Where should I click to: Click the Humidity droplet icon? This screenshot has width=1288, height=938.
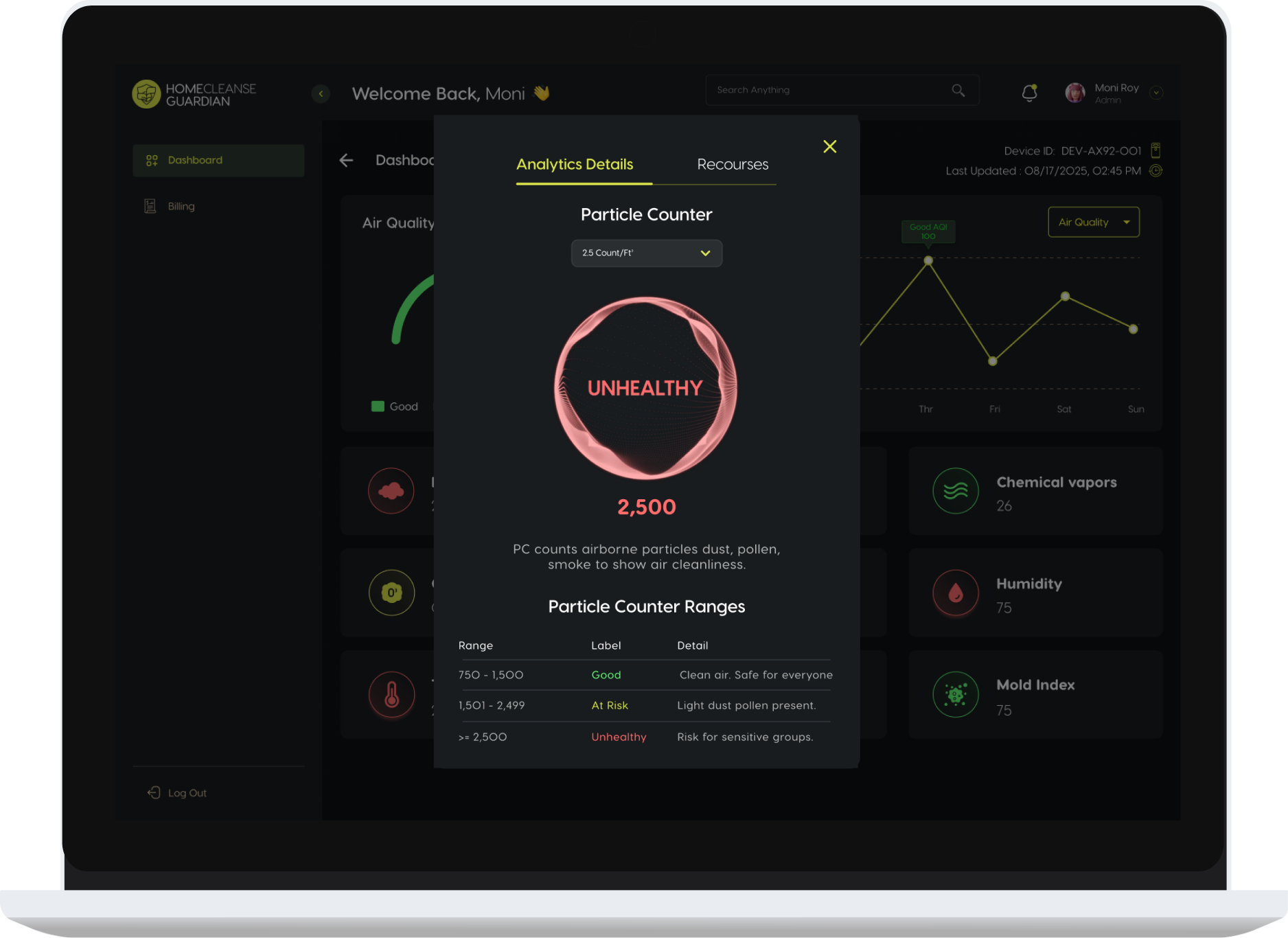click(x=955, y=593)
